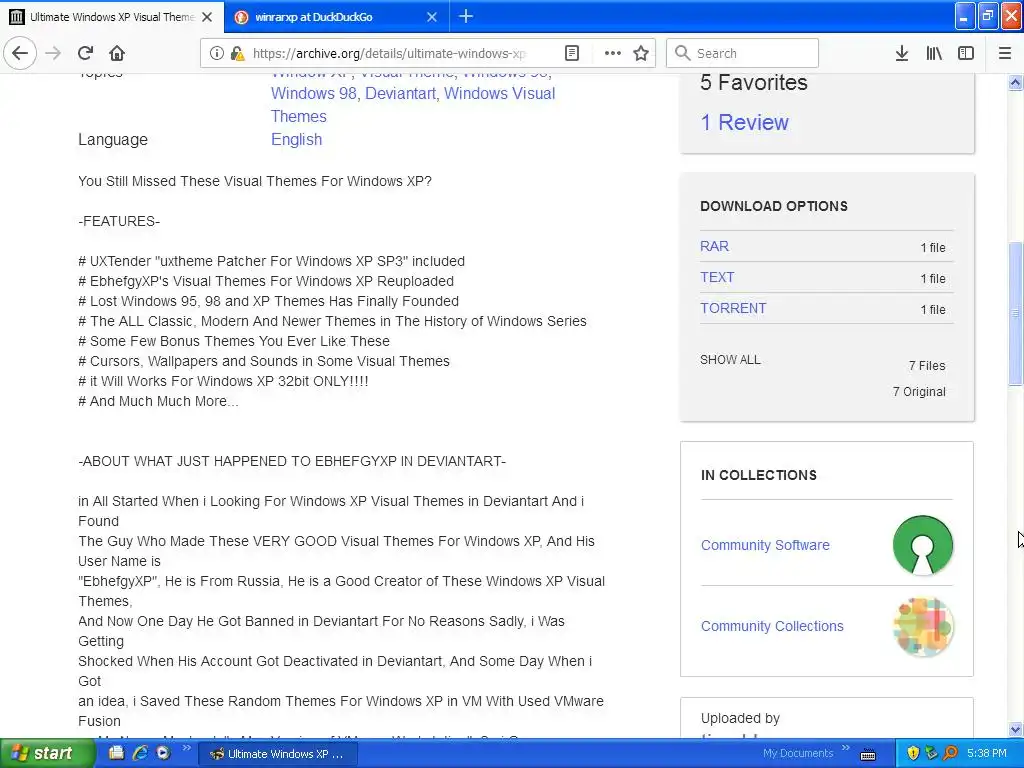Open a new tab with plus button
This screenshot has height=768, width=1024.
[466, 16]
